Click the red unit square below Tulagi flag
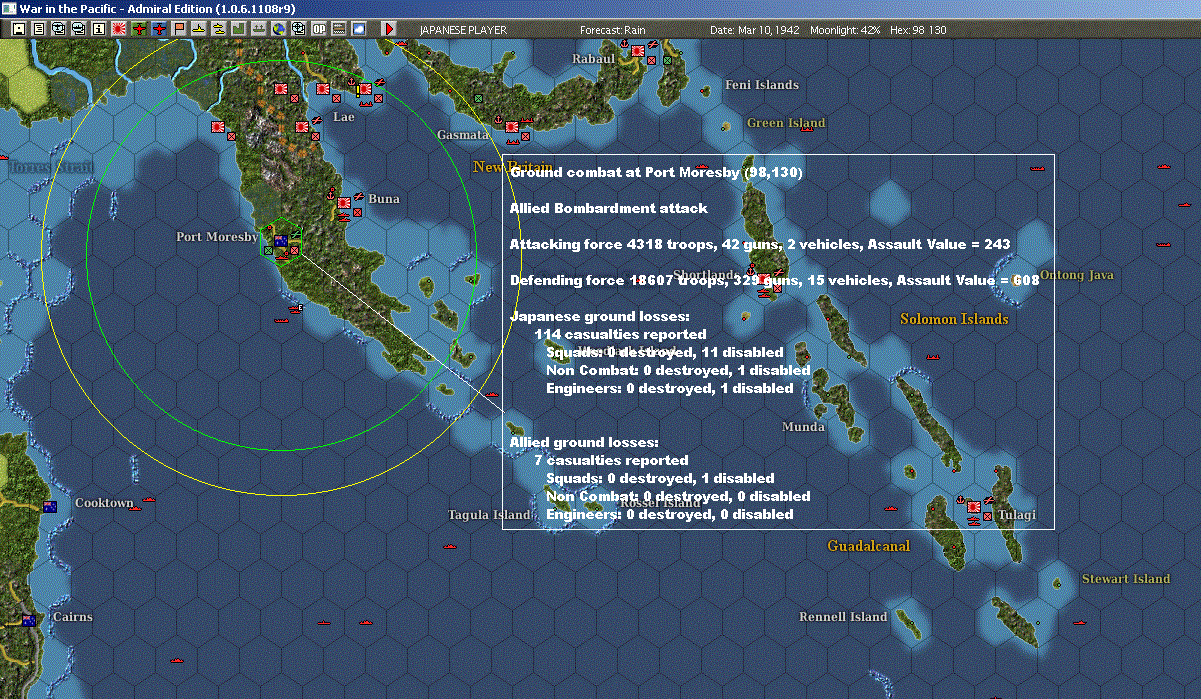This screenshot has width=1201, height=699. tap(987, 516)
